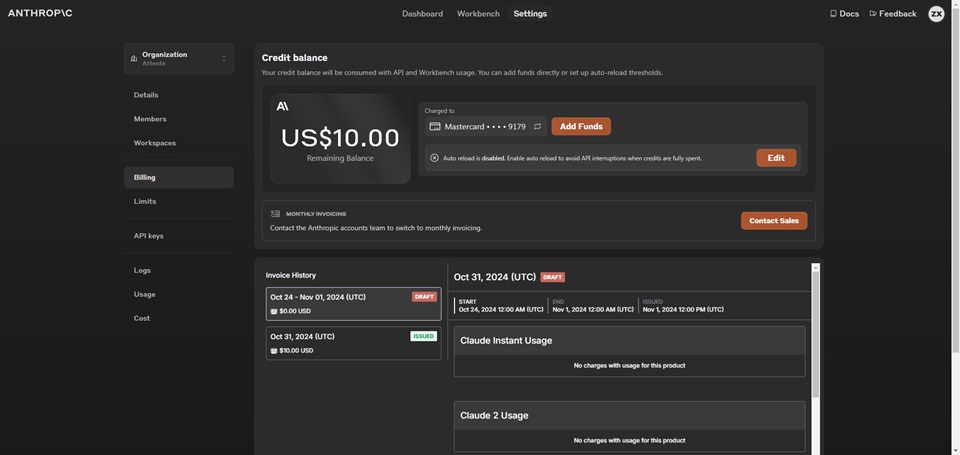The height and width of the screenshot is (455, 960).
Task: Click the Invoice History heading
Action: pos(291,276)
